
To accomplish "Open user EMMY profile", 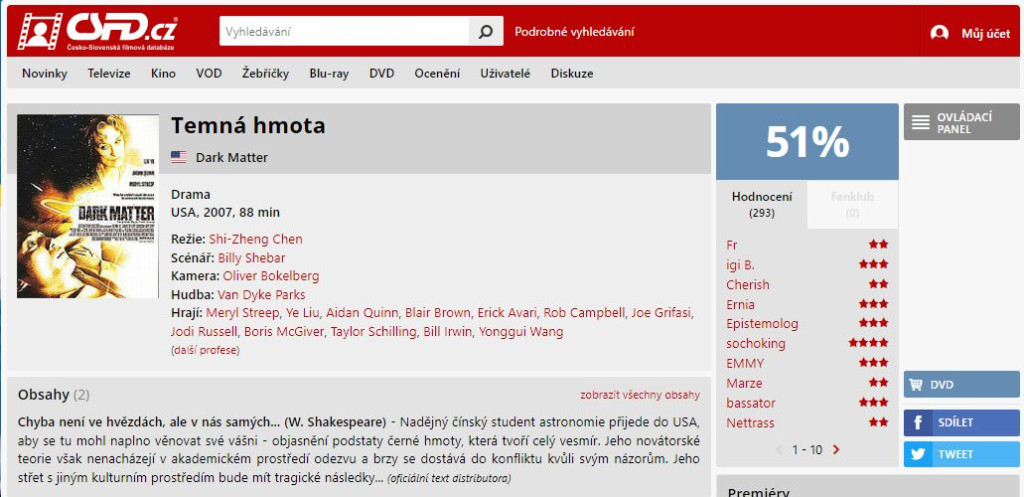I will (745, 363).
